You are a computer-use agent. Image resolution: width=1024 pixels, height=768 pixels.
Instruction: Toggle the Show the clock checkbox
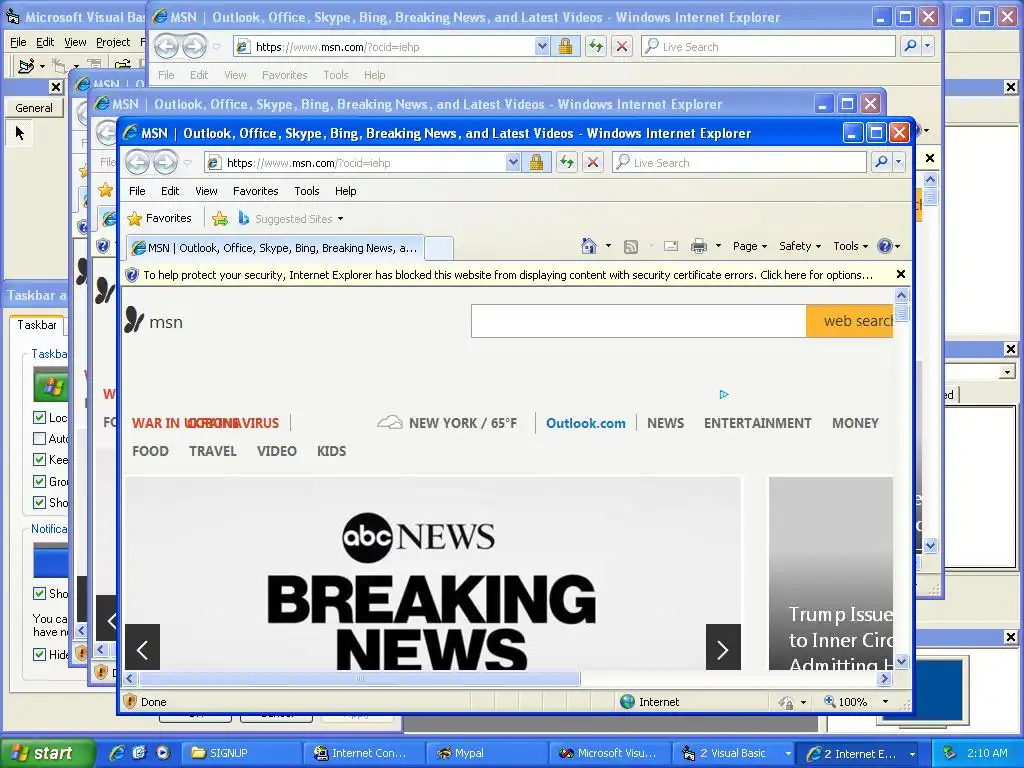tap(39, 593)
